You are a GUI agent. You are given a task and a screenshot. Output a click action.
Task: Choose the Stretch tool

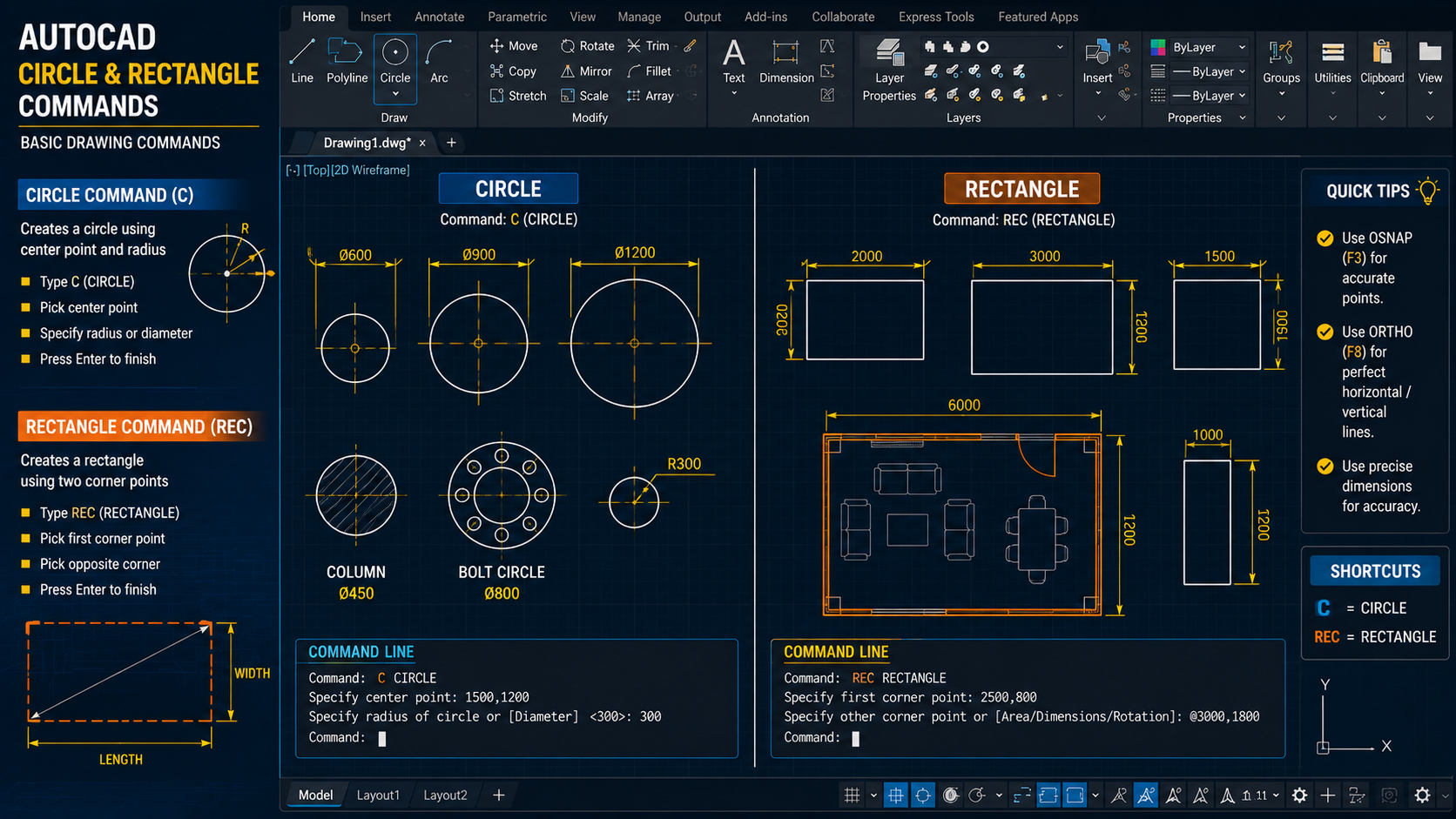(x=518, y=96)
